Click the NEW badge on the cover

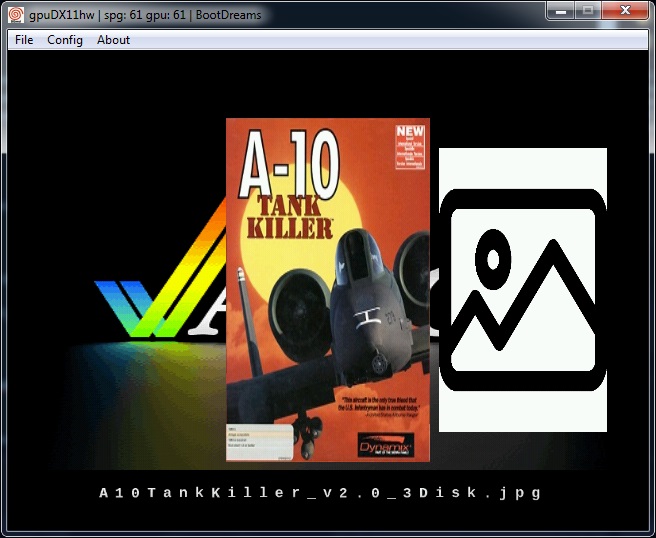coord(410,147)
